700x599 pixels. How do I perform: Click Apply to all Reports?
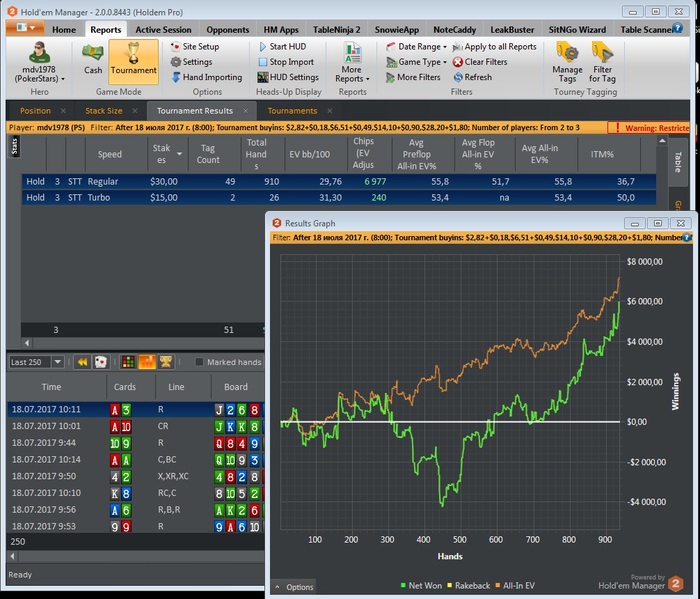[494, 46]
